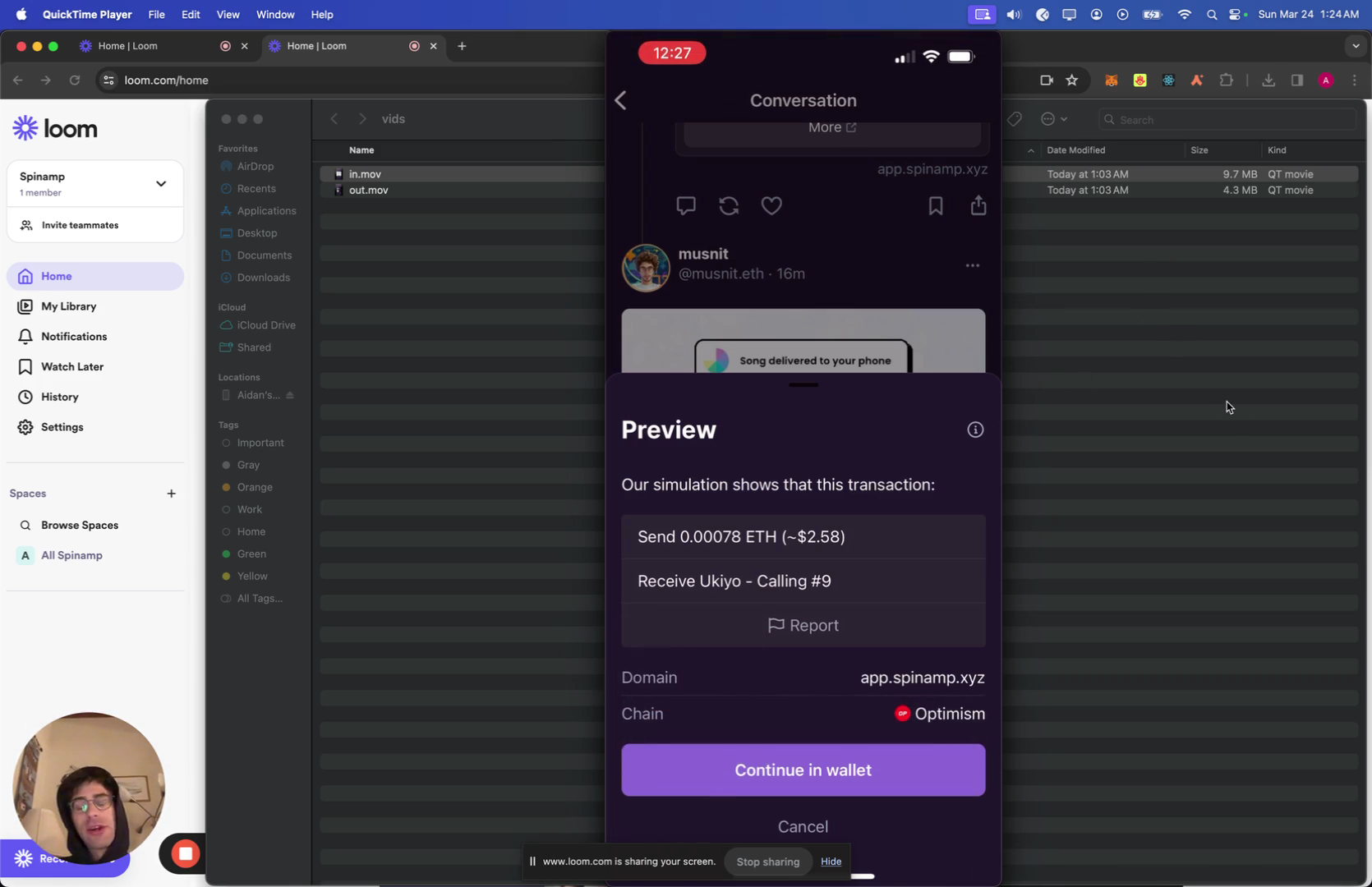The height and width of the screenshot is (887, 1372).
Task: Select in.mov file in Finder
Action: 365,174
